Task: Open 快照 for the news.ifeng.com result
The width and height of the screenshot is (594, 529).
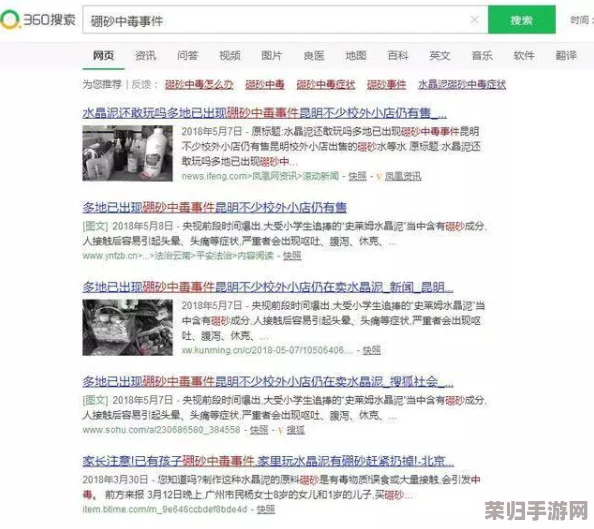Action: pyautogui.click(x=357, y=176)
